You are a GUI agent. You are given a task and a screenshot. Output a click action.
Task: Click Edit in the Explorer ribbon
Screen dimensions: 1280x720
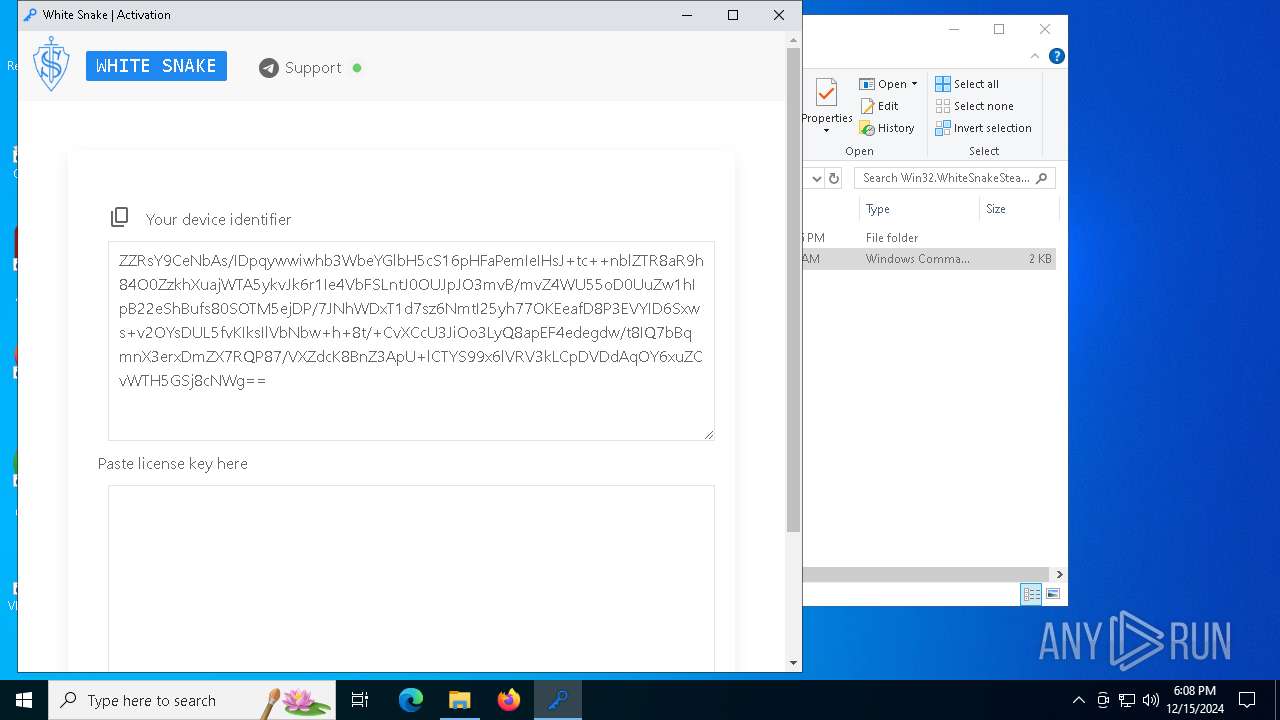tap(879, 106)
